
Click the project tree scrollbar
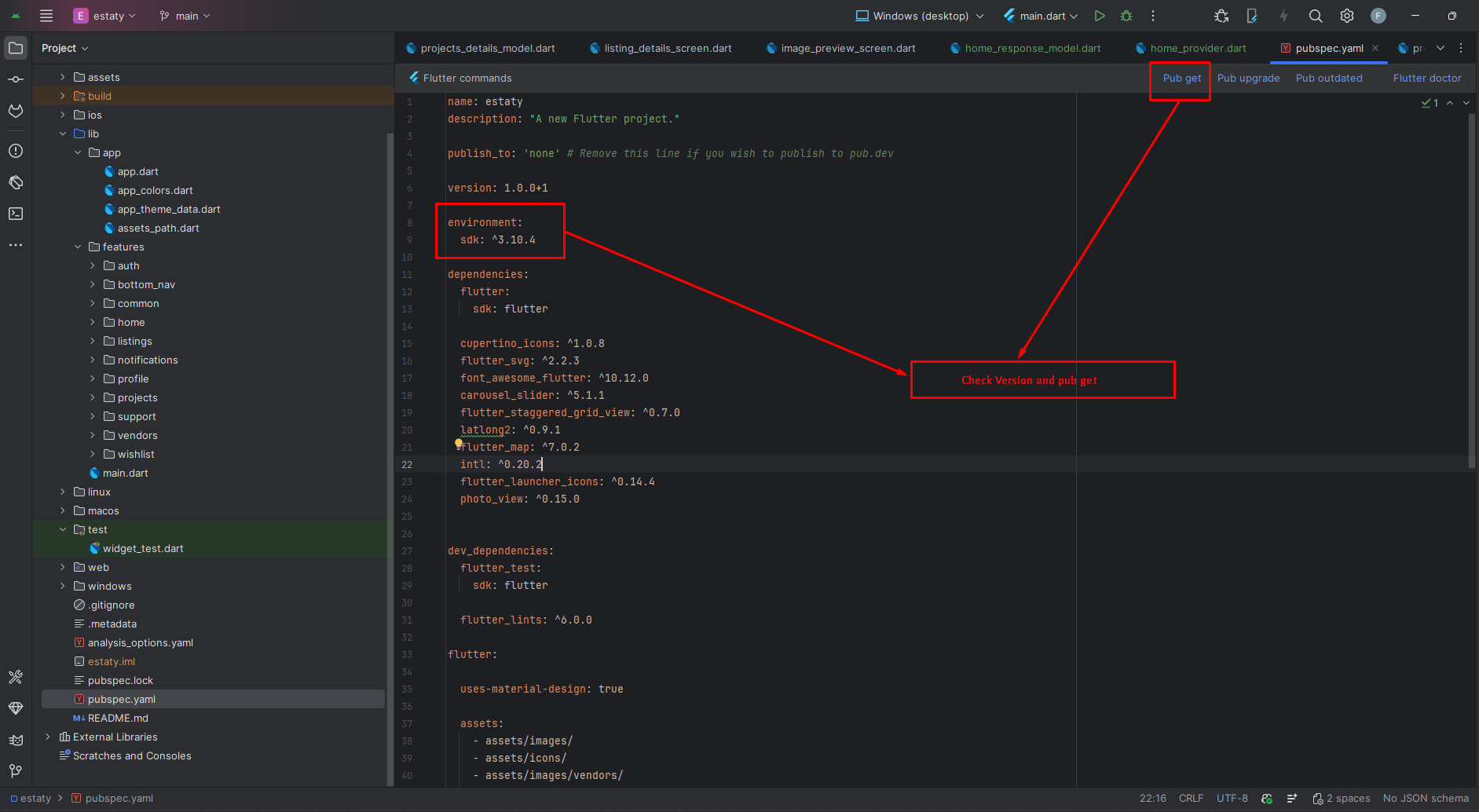point(390,459)
